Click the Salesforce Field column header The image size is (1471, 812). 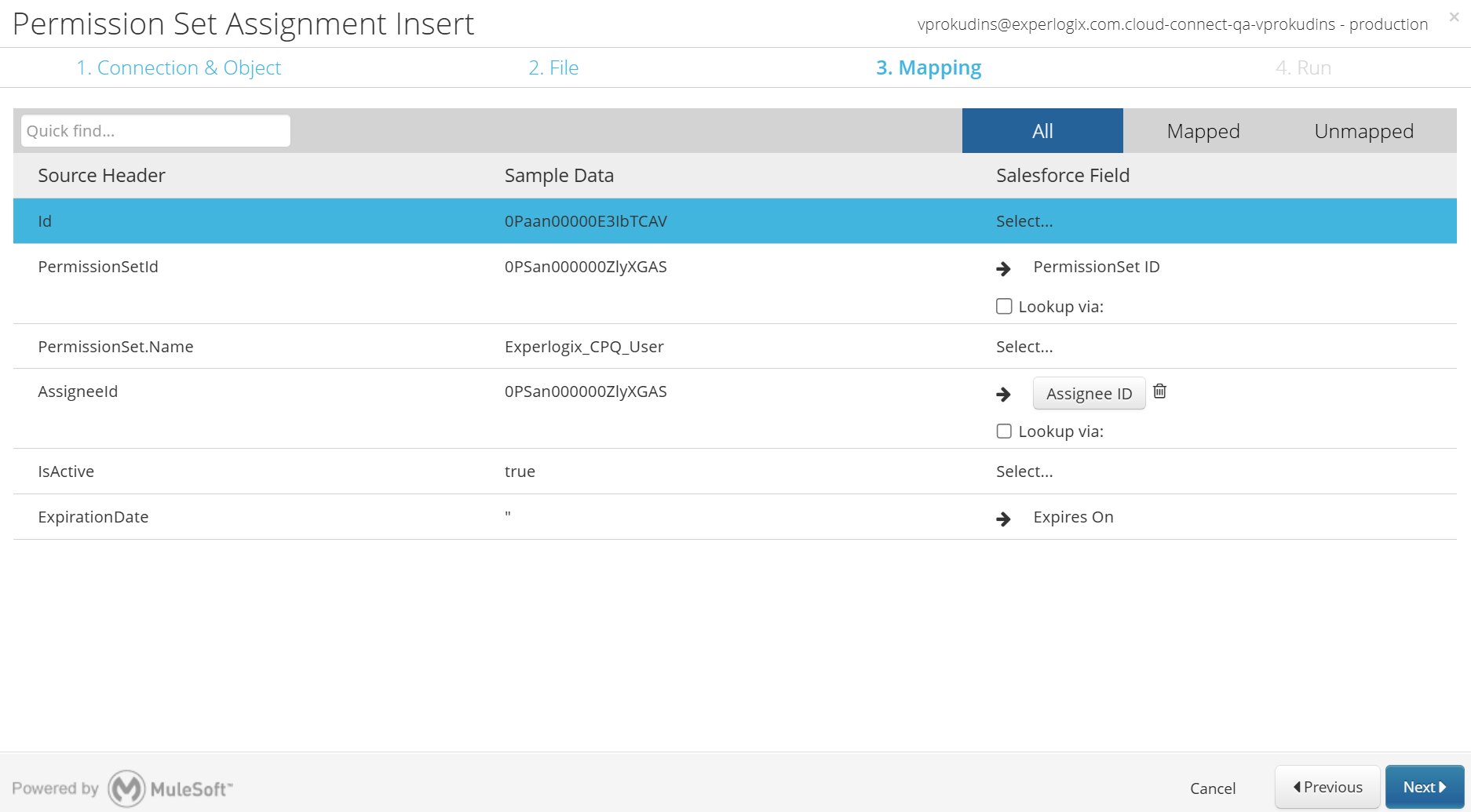click(1063, 175)
